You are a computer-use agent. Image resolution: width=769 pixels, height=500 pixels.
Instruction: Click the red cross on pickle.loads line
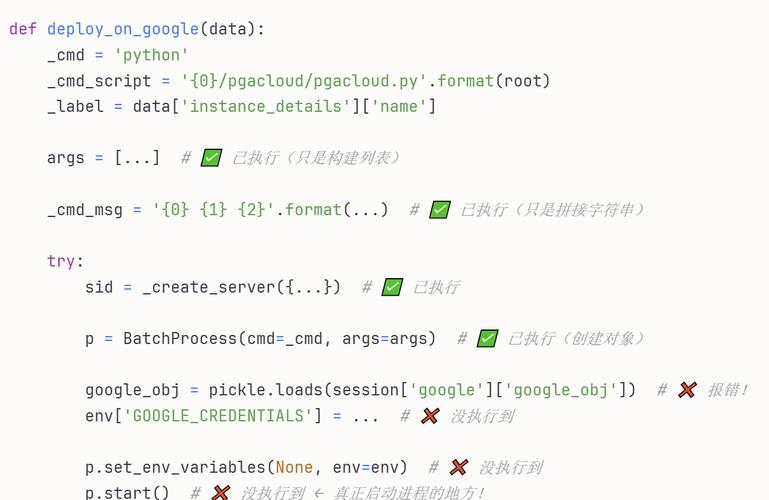click(687, 390)
